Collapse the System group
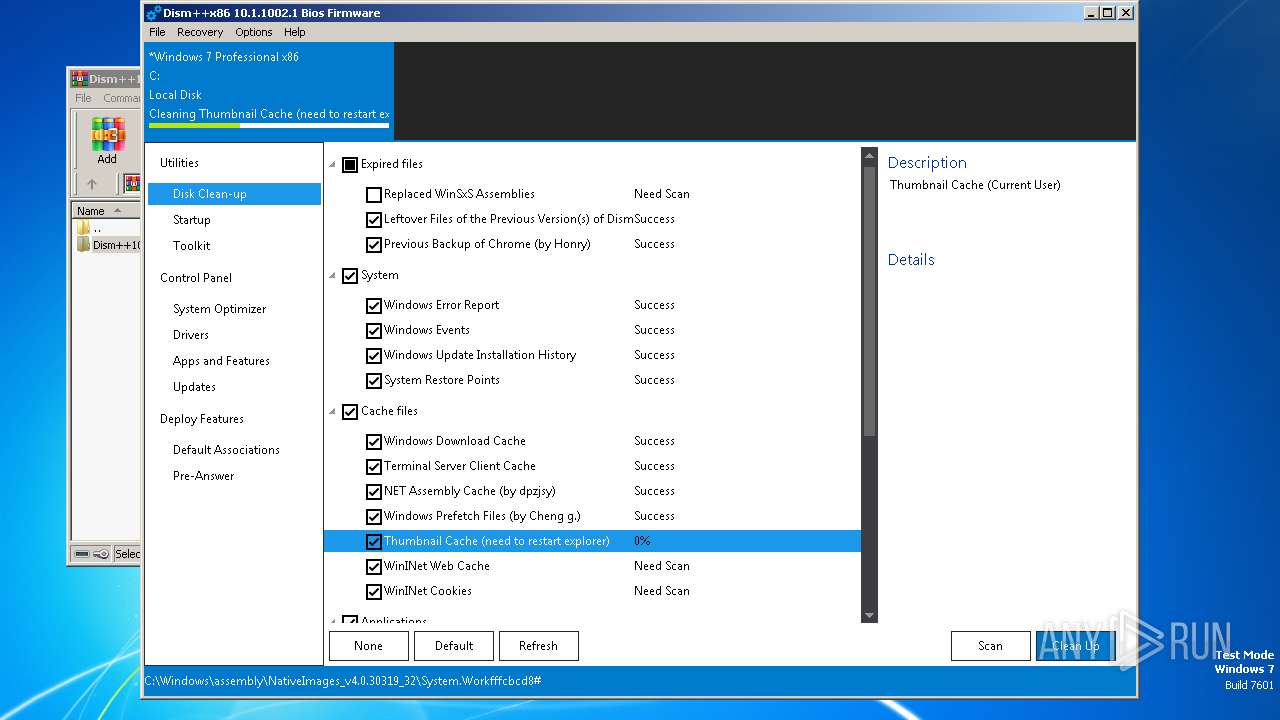 [x=333, y=276]
